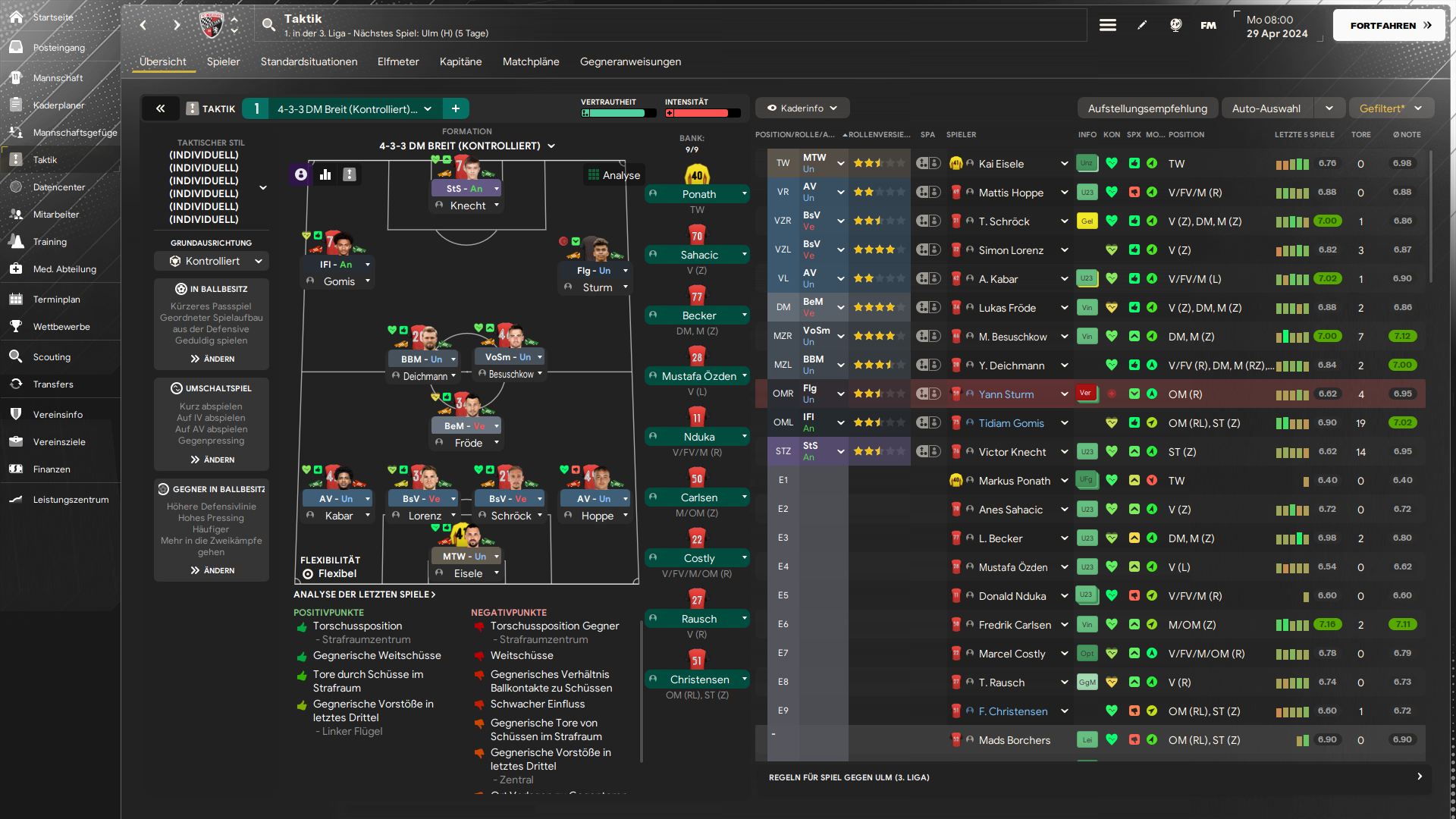1456x819 pixels.
Task: Switch to the Standardsituationen tab
Action: point(309,61)
